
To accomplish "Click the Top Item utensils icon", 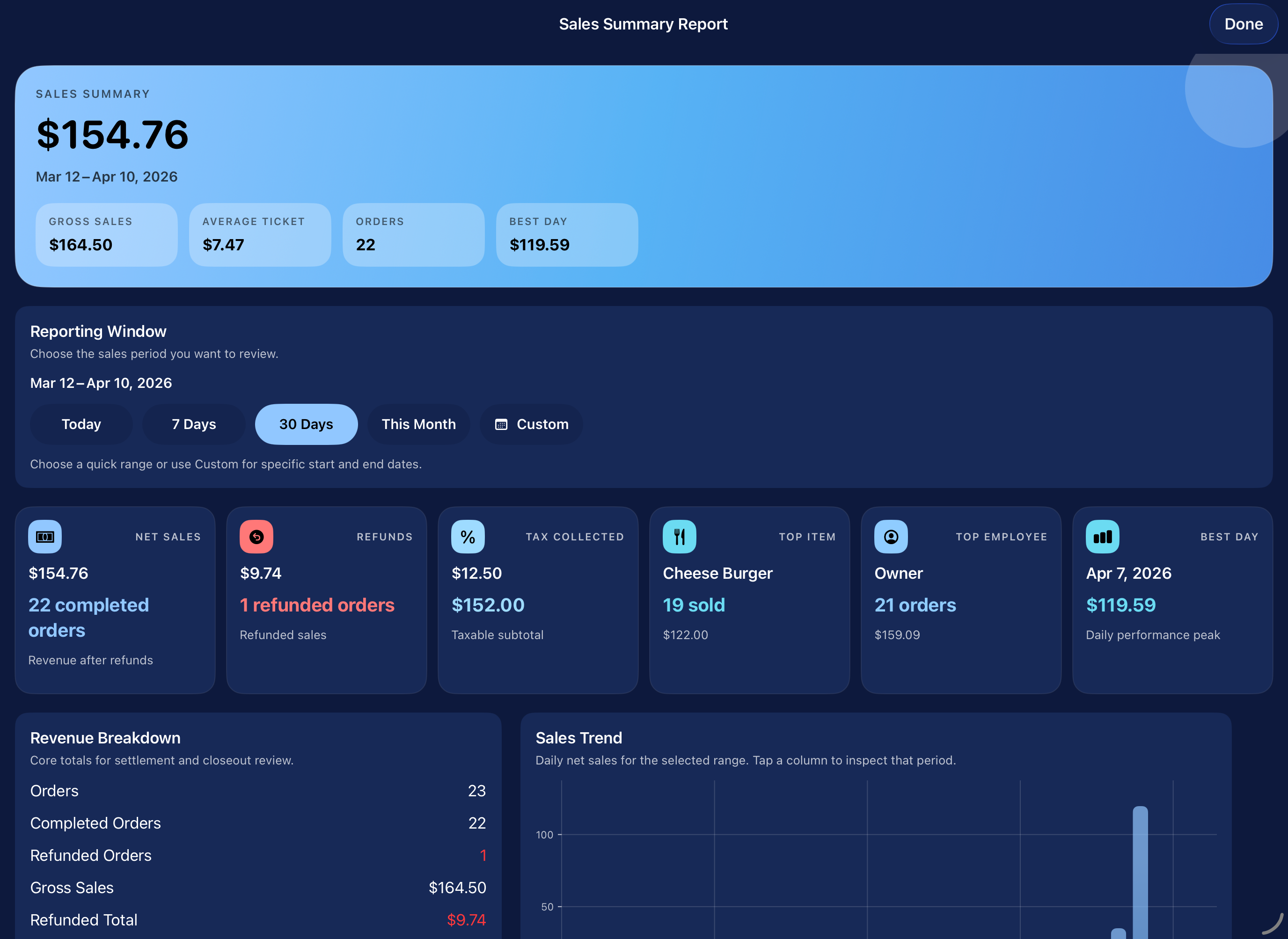I will [680, 536].
